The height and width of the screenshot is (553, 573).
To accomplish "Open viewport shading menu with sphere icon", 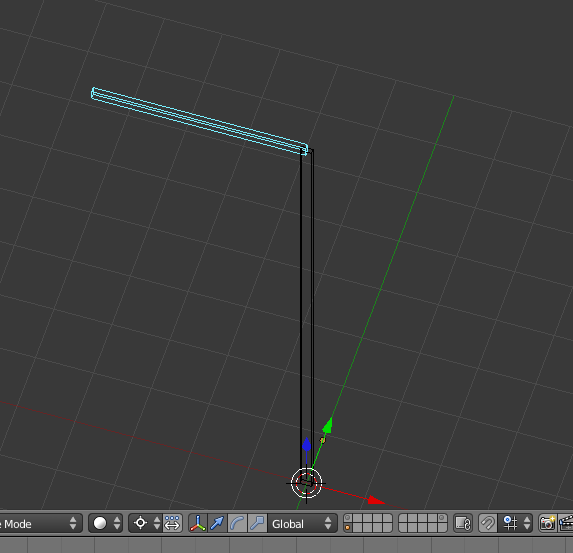I will pyautogui.click(x=106, y=523).
